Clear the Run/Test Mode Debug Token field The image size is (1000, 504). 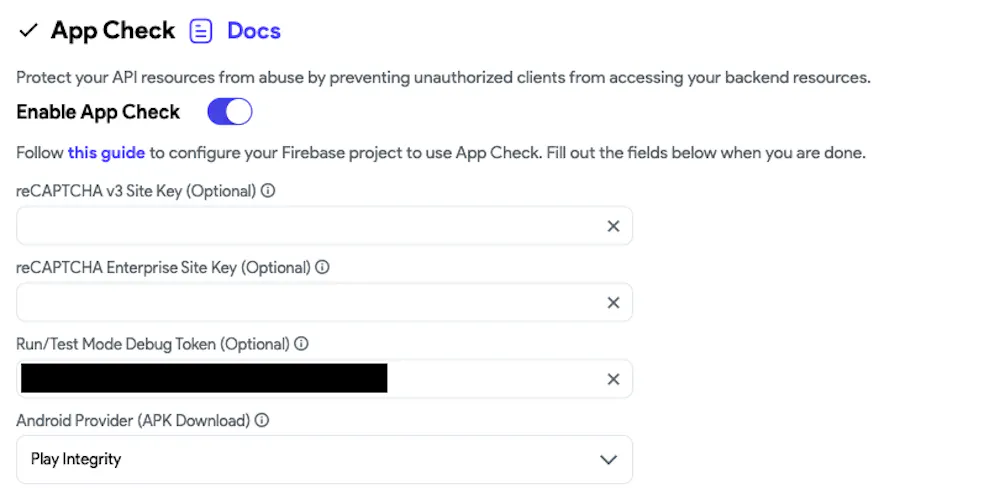(x=613, y=379)
